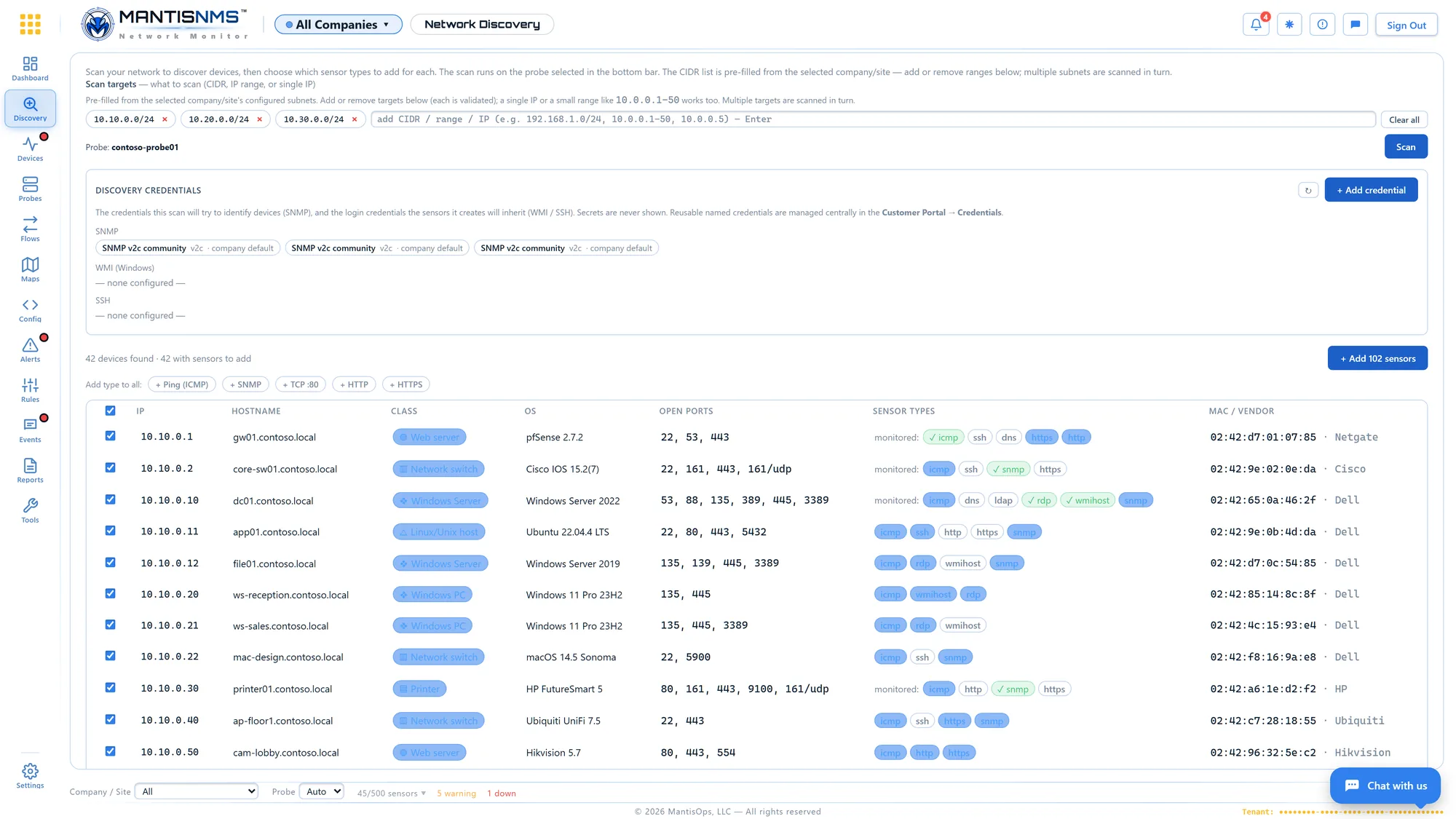1456x819 pixels.
Task: Open the Windows PC class selector for ws-sales
Action: [432, 626]
